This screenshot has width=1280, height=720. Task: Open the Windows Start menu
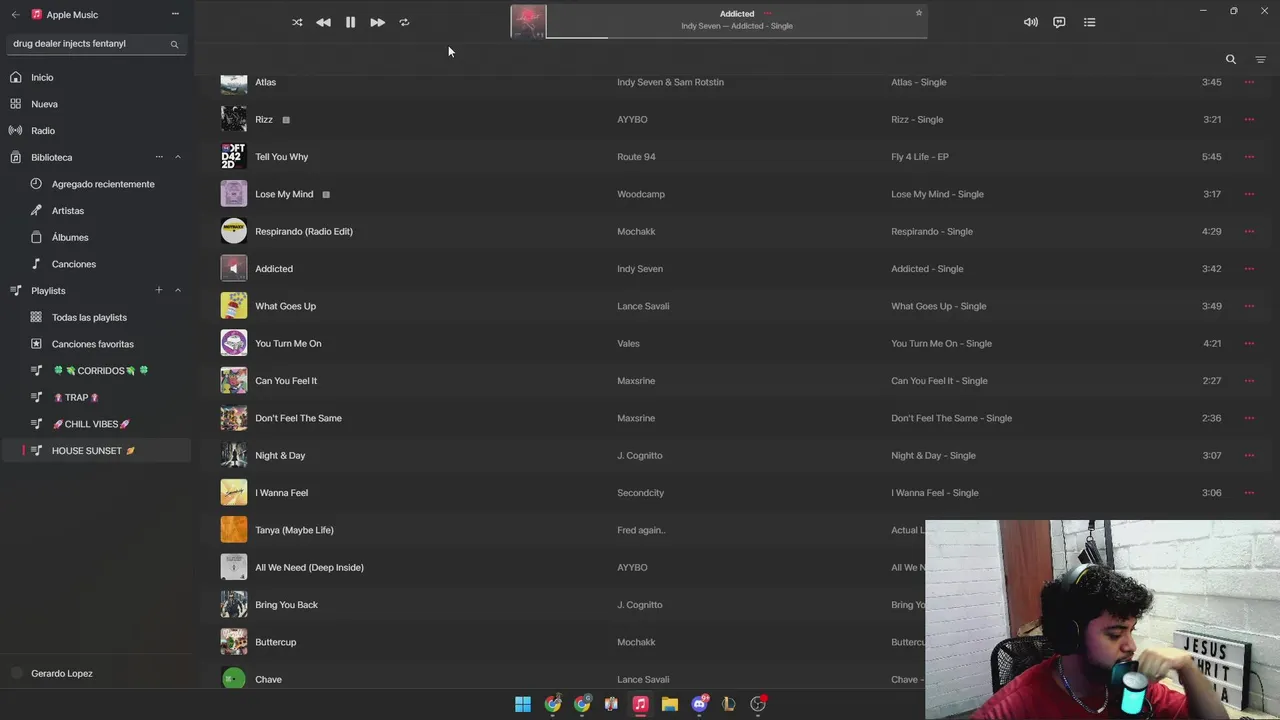[x=523, y=704]
